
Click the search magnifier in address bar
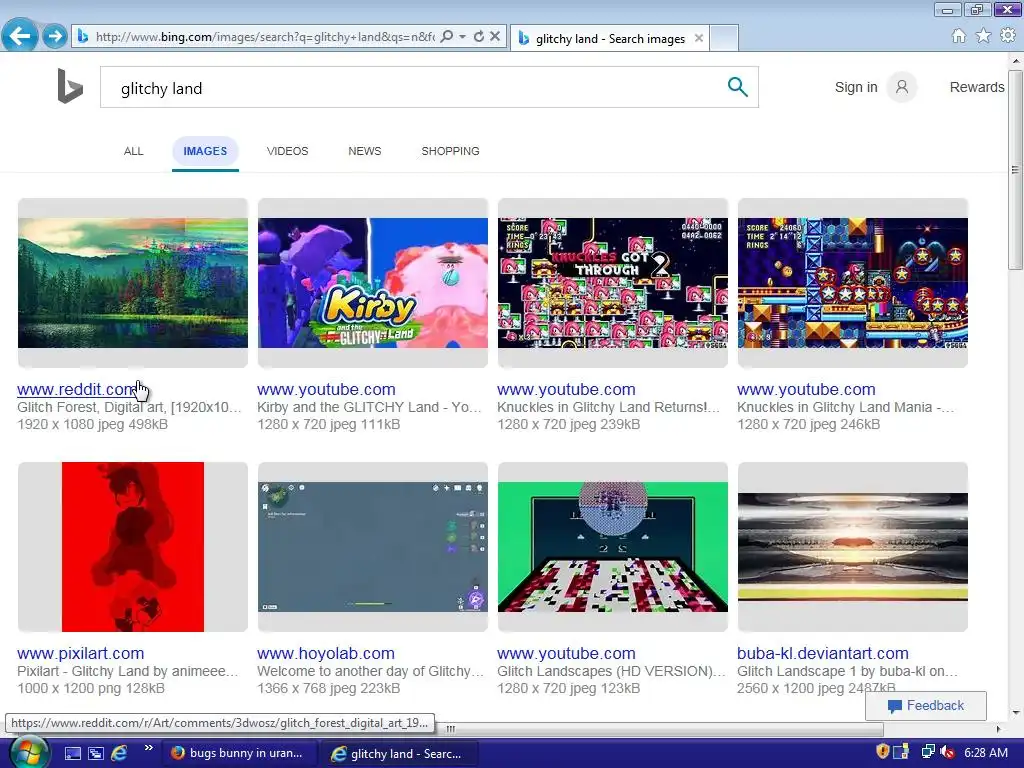[x=447, y=37]
